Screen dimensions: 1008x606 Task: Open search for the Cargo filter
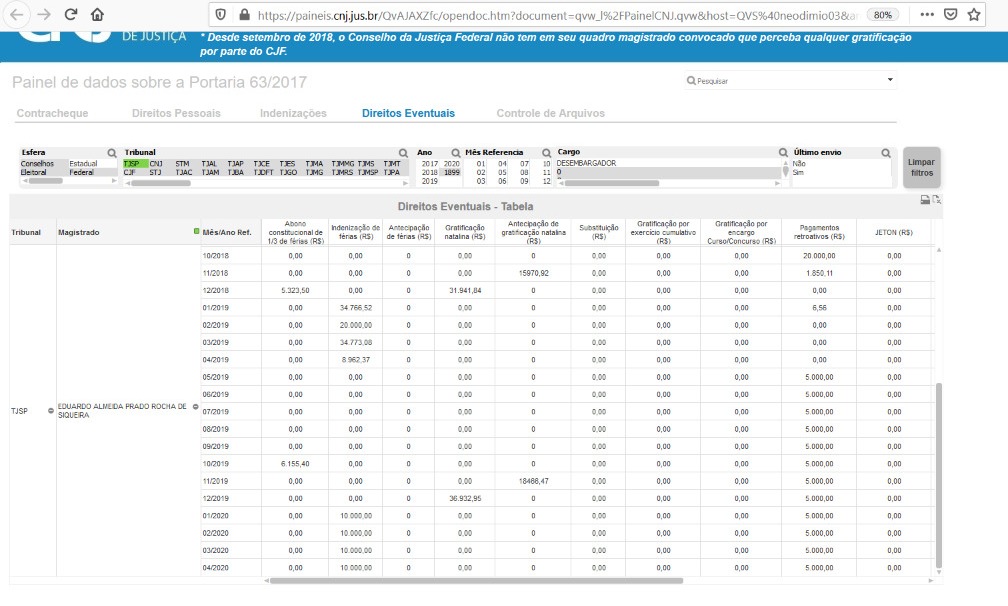(x=784, y=153)
